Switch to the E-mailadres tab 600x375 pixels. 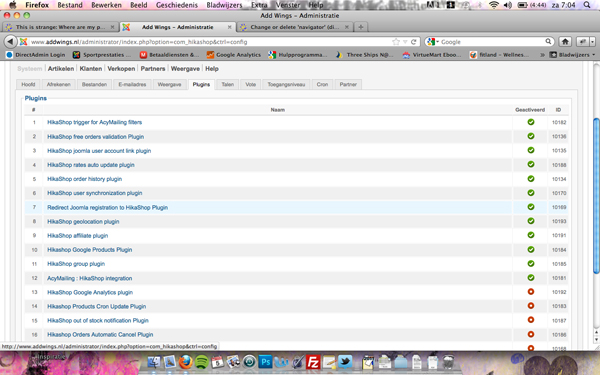pos(132,85)
